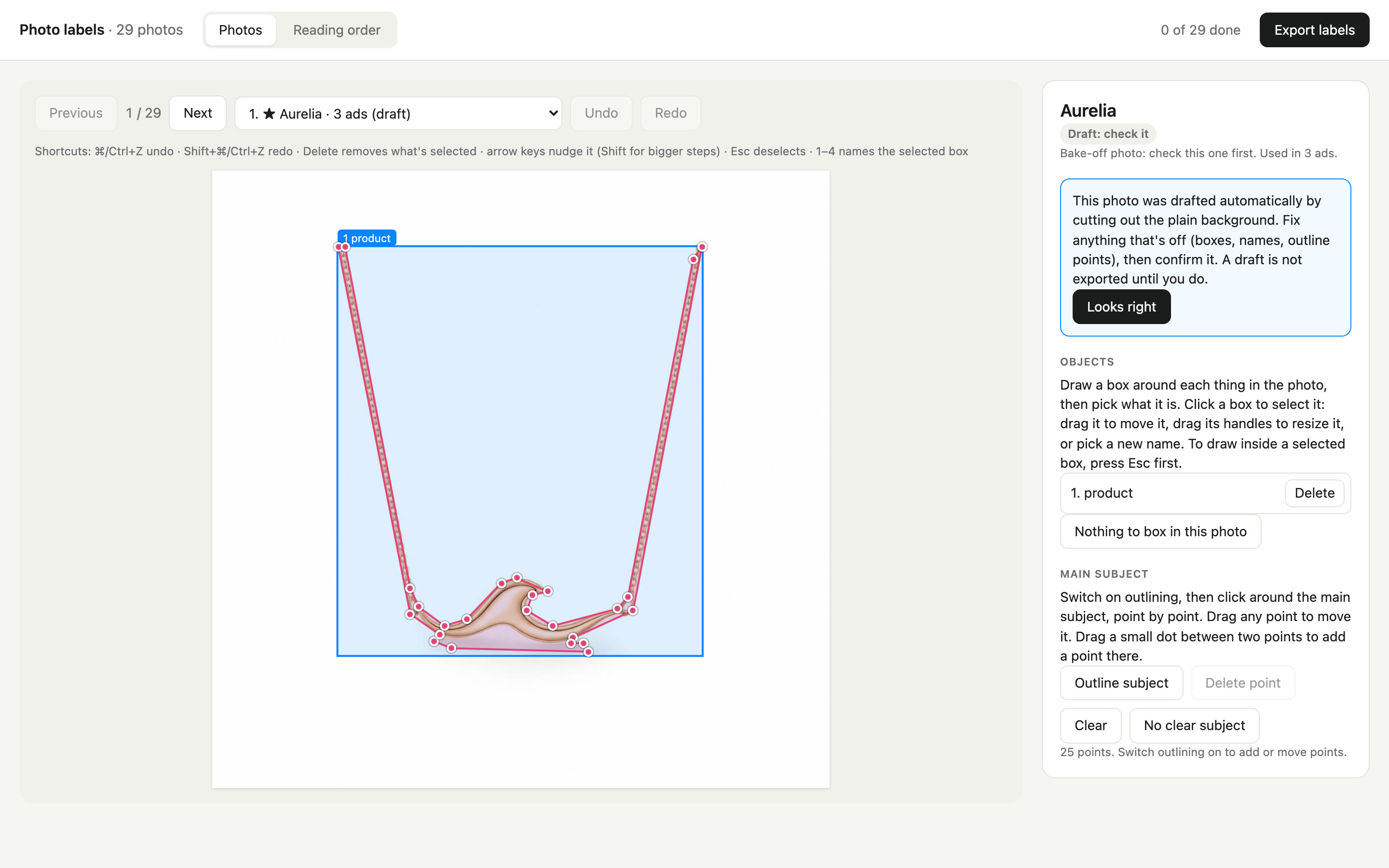Click the Export labels button
Viewport: 1389px width, 868px height.
(1314, 30)
